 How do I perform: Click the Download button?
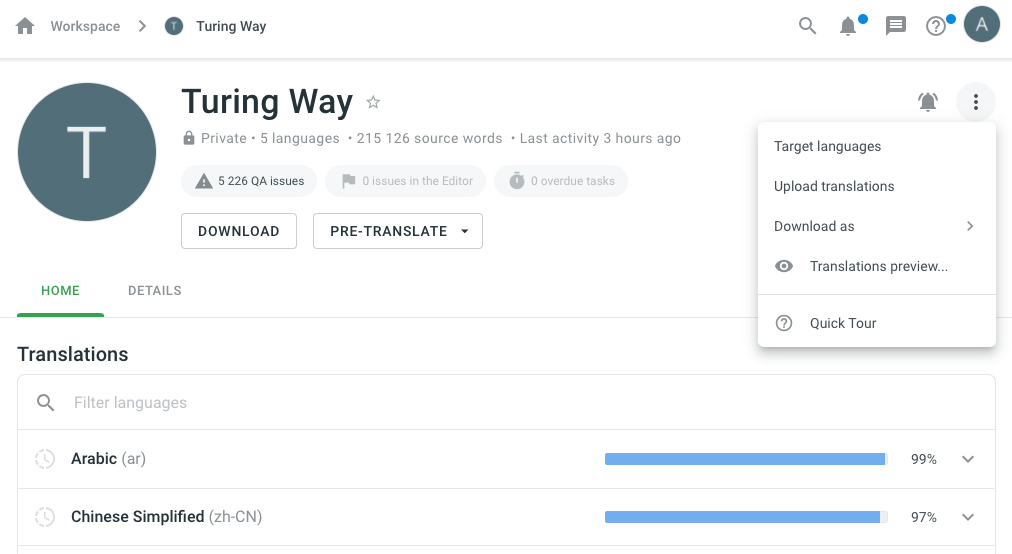239,231
